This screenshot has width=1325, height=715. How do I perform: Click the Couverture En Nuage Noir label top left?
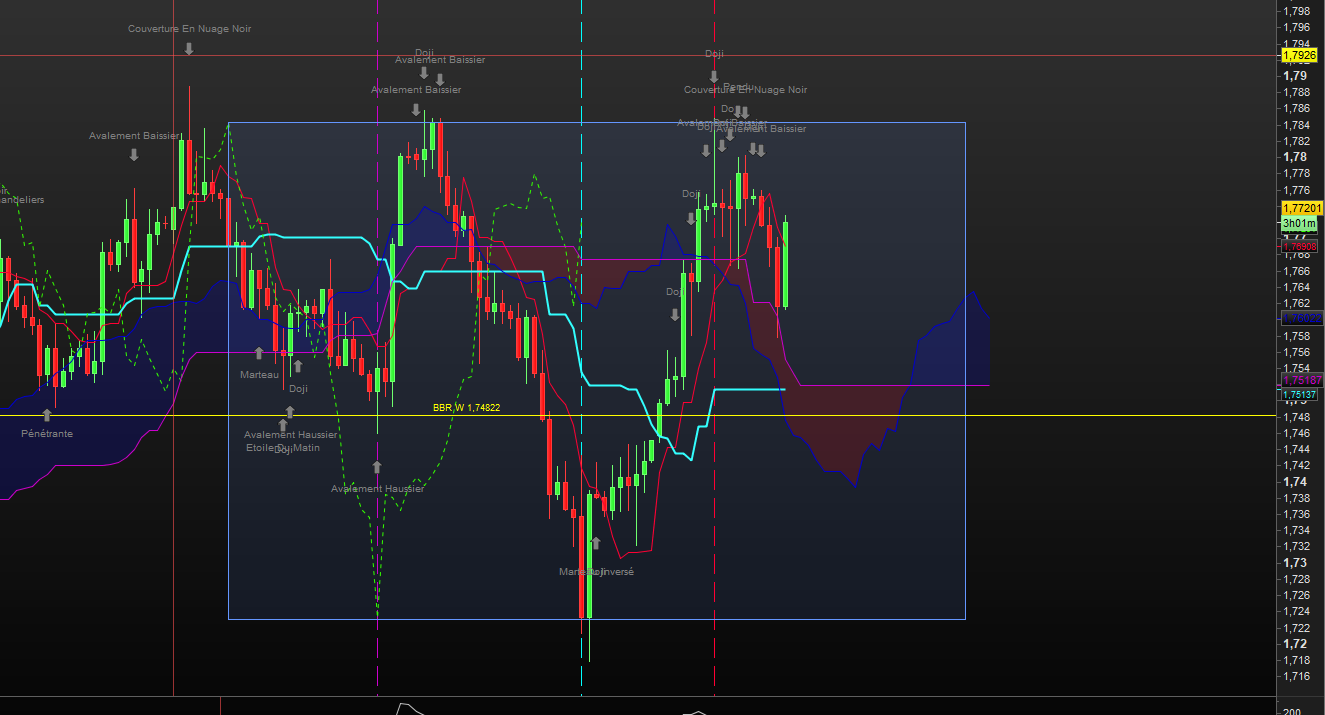[x=189, y=29]
